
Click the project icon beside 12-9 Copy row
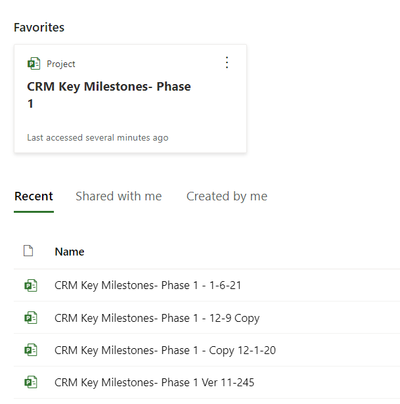click(x=31, y=318)
